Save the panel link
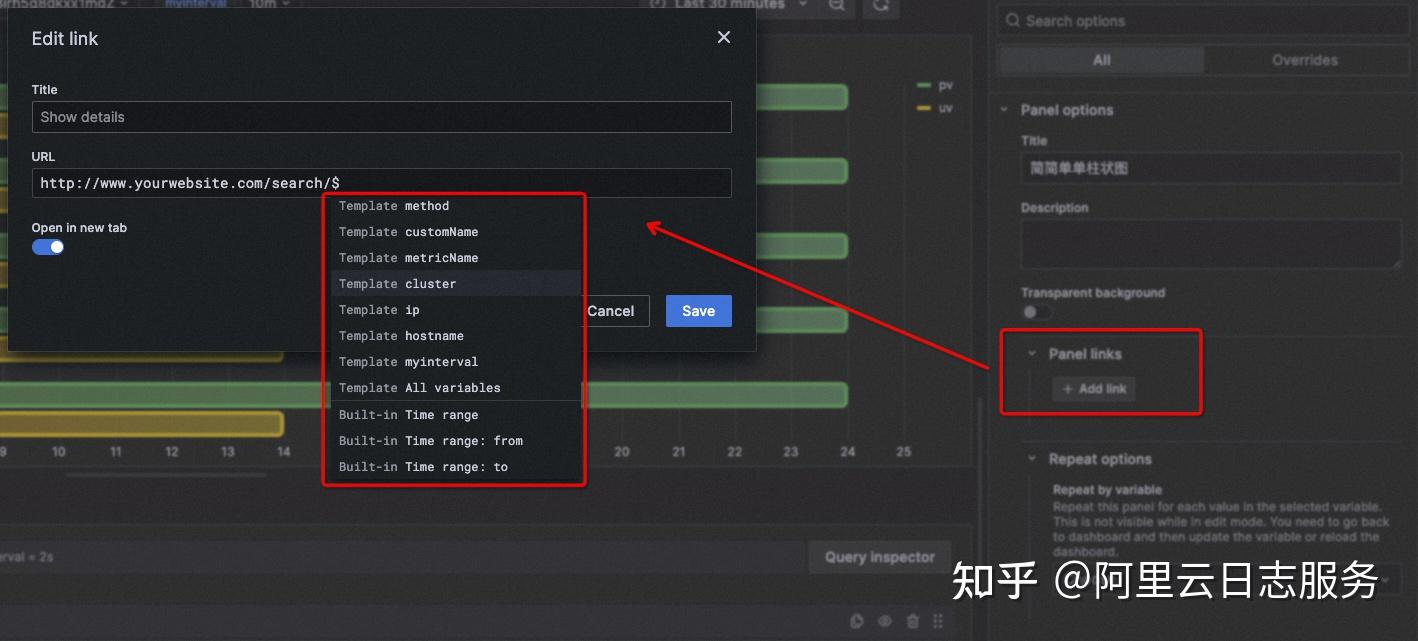 pos(698,311)
